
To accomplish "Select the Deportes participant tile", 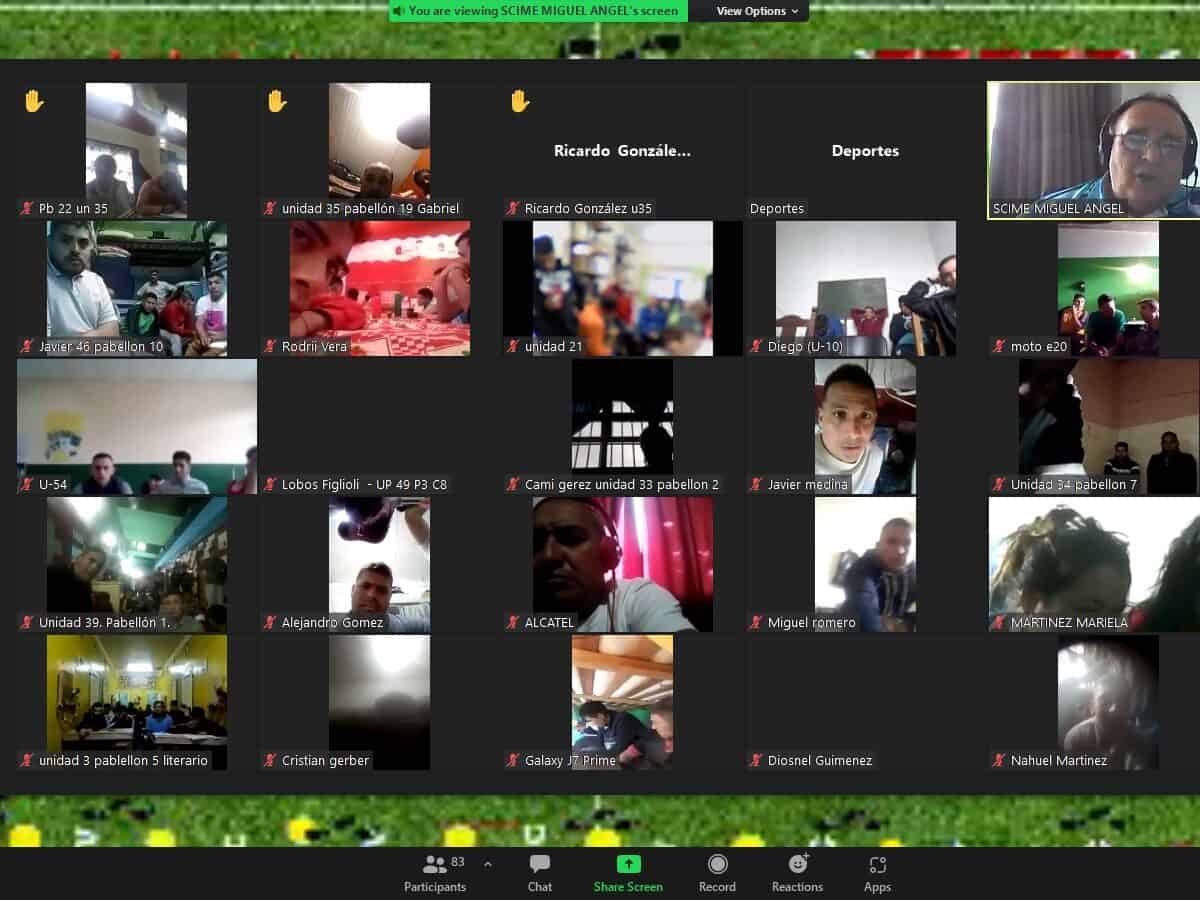I will (865, 150).
